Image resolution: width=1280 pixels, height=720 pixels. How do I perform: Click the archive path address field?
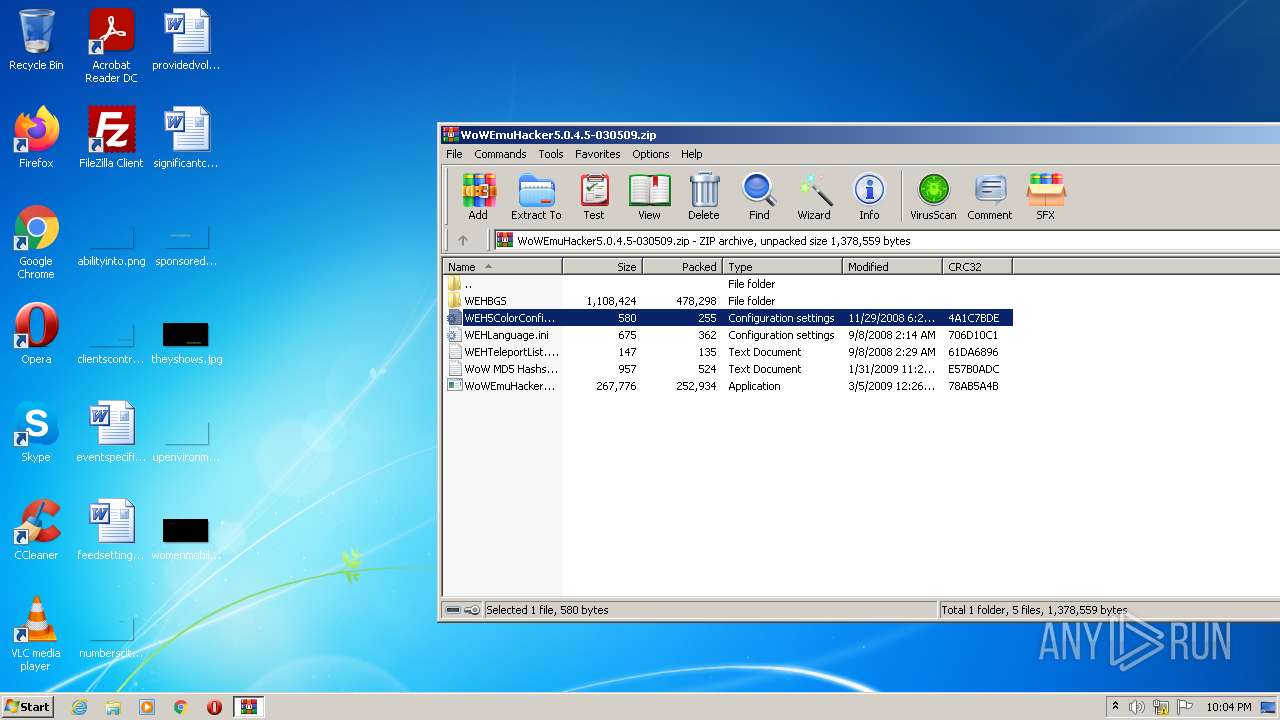885,240
